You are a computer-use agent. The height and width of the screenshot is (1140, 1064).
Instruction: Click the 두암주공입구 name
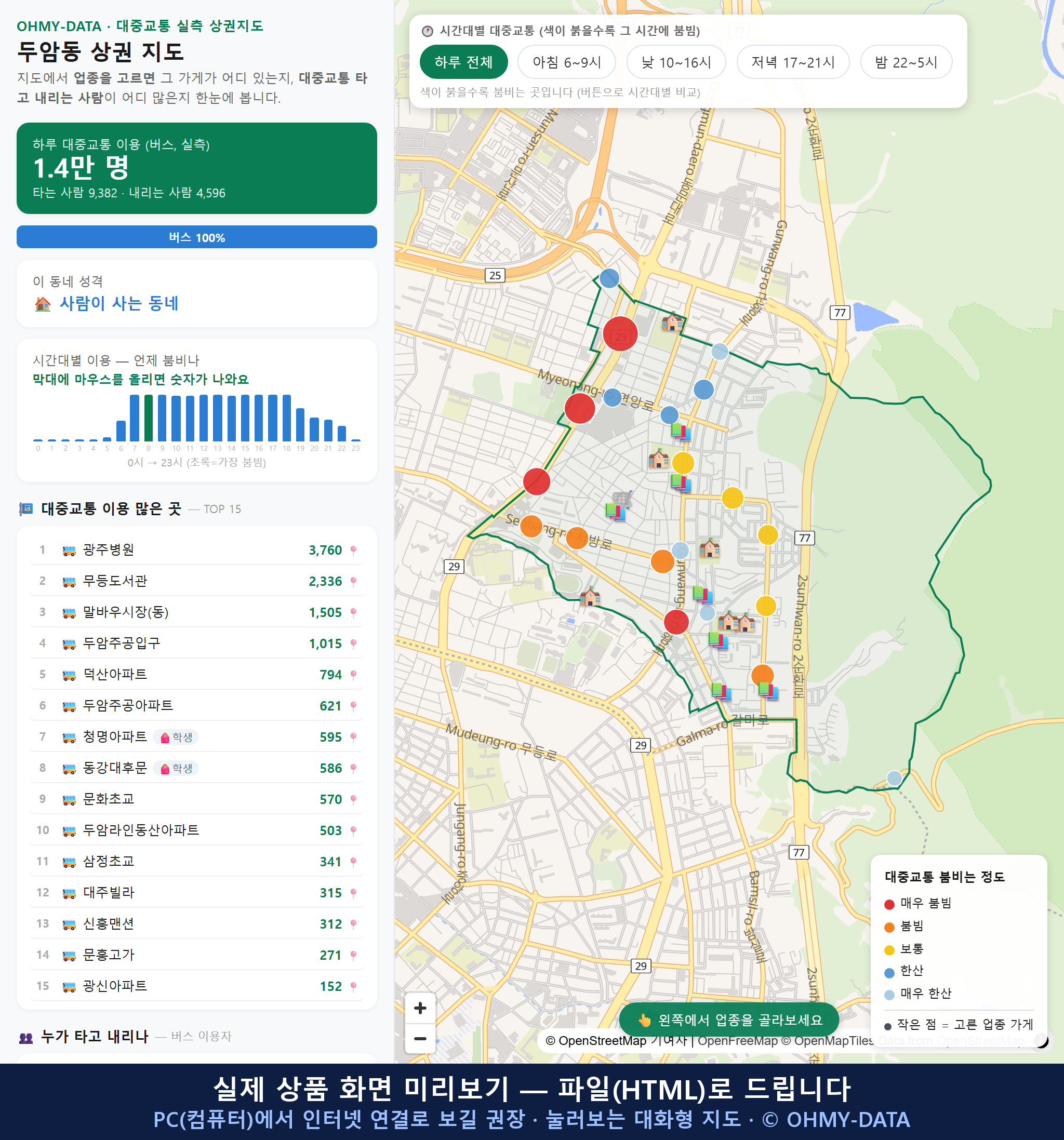[122, 643]
